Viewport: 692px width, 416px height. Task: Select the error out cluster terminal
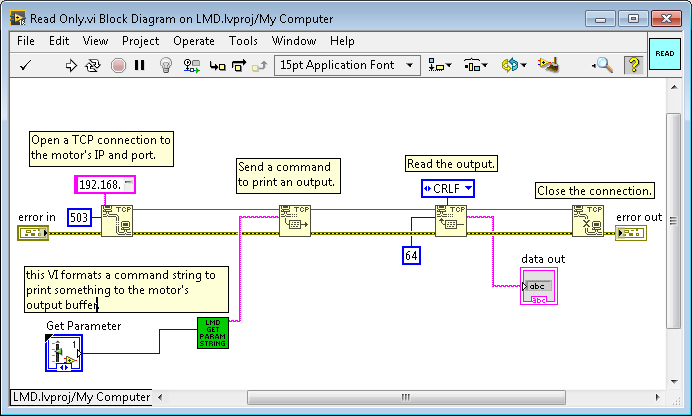point(631,233)
